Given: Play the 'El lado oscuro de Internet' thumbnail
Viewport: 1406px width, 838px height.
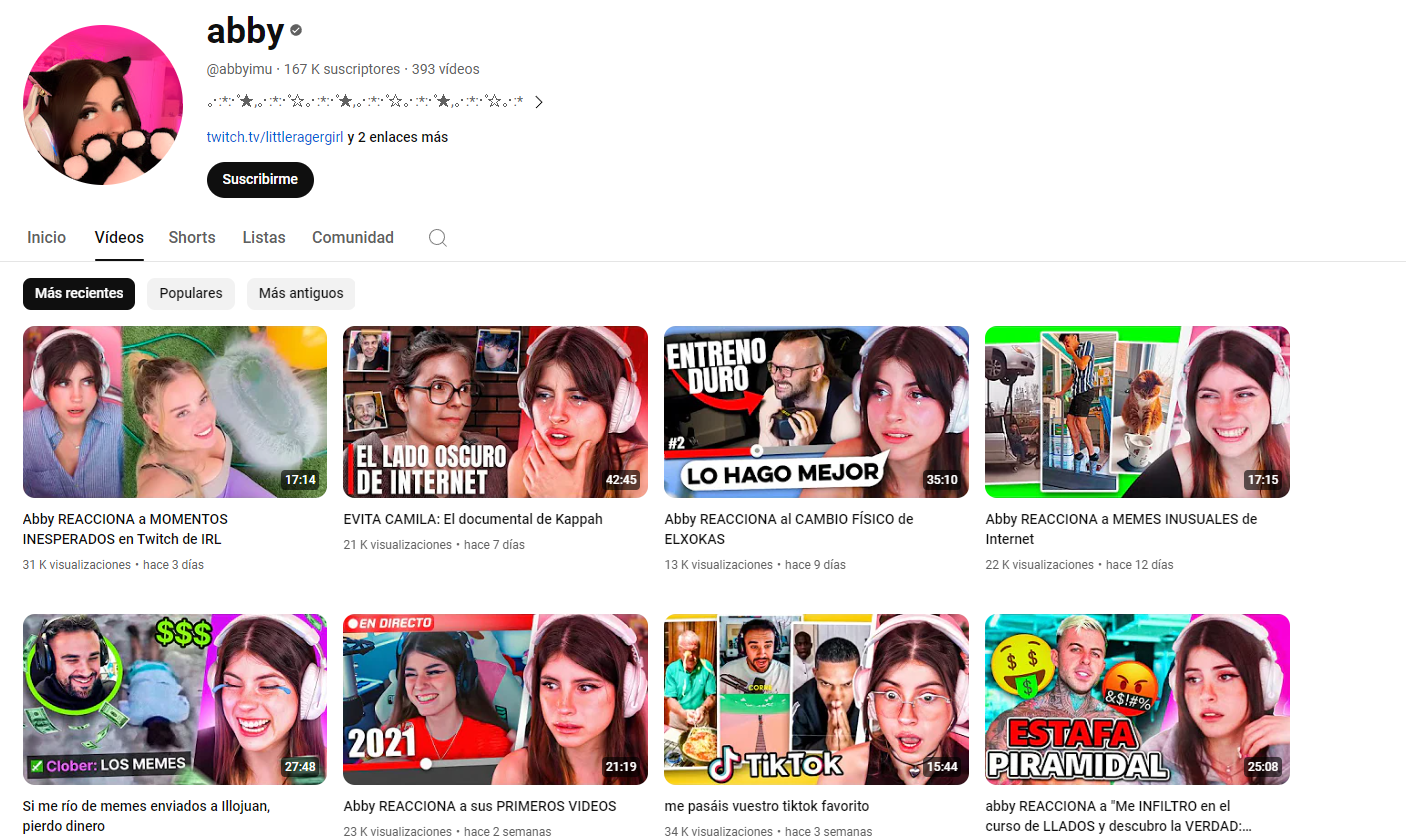Looking at the screenshot, I should pos(495,412).
